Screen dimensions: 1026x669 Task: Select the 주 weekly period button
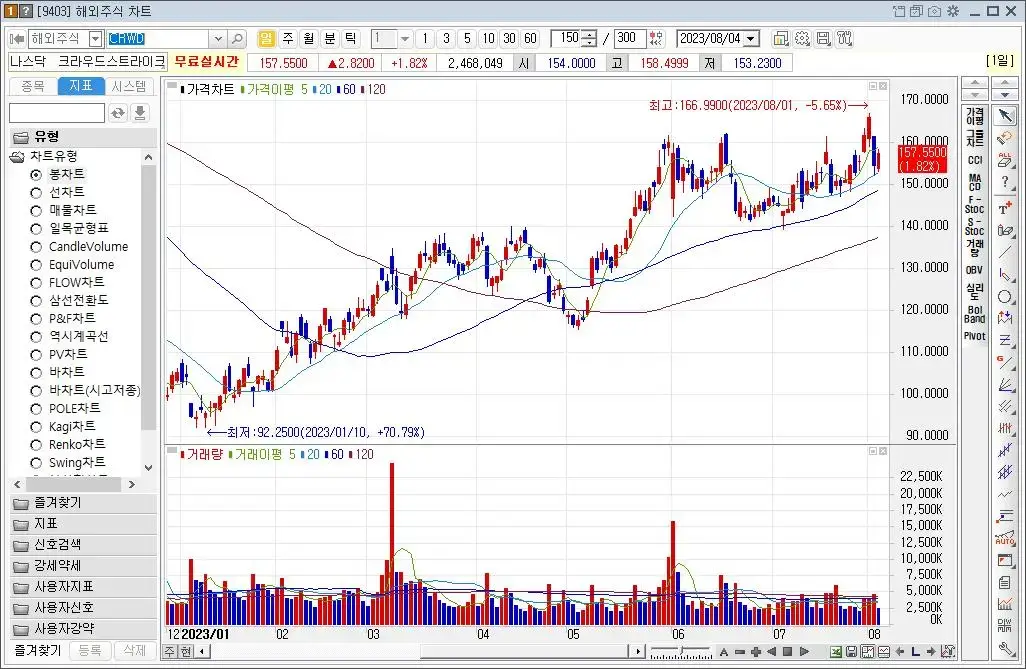[287, 39]
